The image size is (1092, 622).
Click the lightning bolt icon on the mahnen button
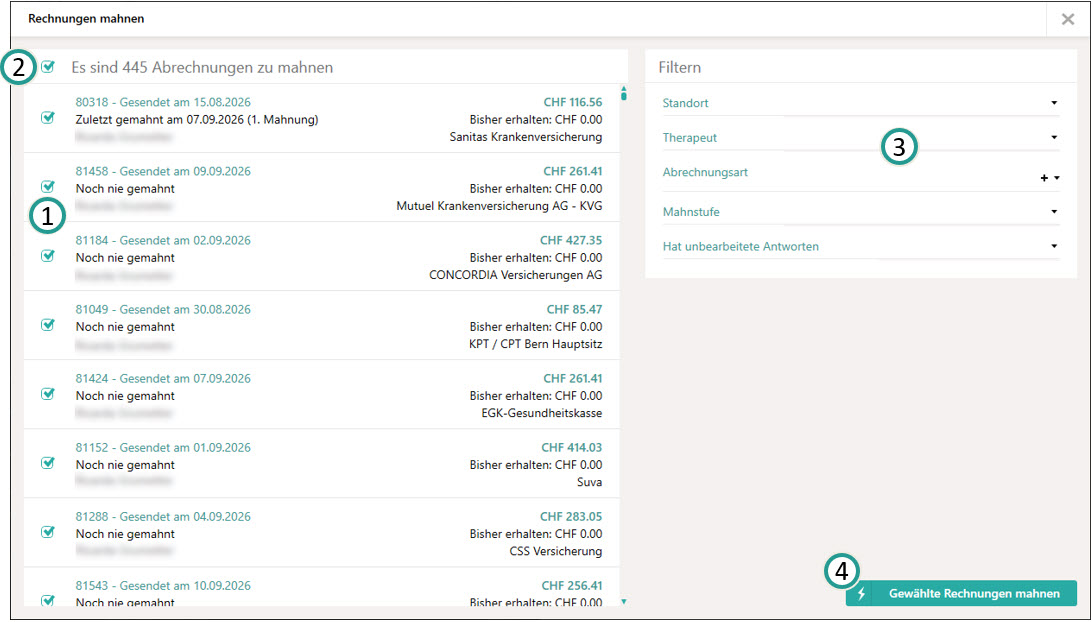coord(861,593)
